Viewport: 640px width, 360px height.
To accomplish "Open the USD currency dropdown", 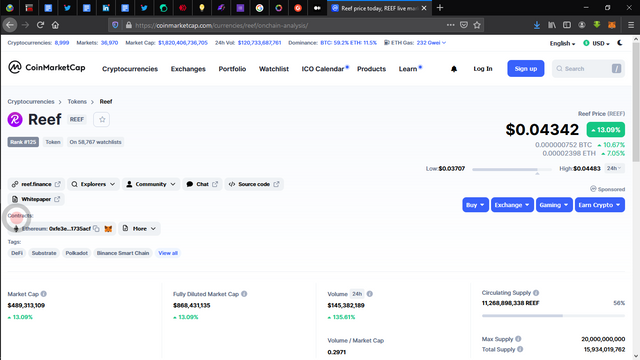I will [x=596, y=43].
